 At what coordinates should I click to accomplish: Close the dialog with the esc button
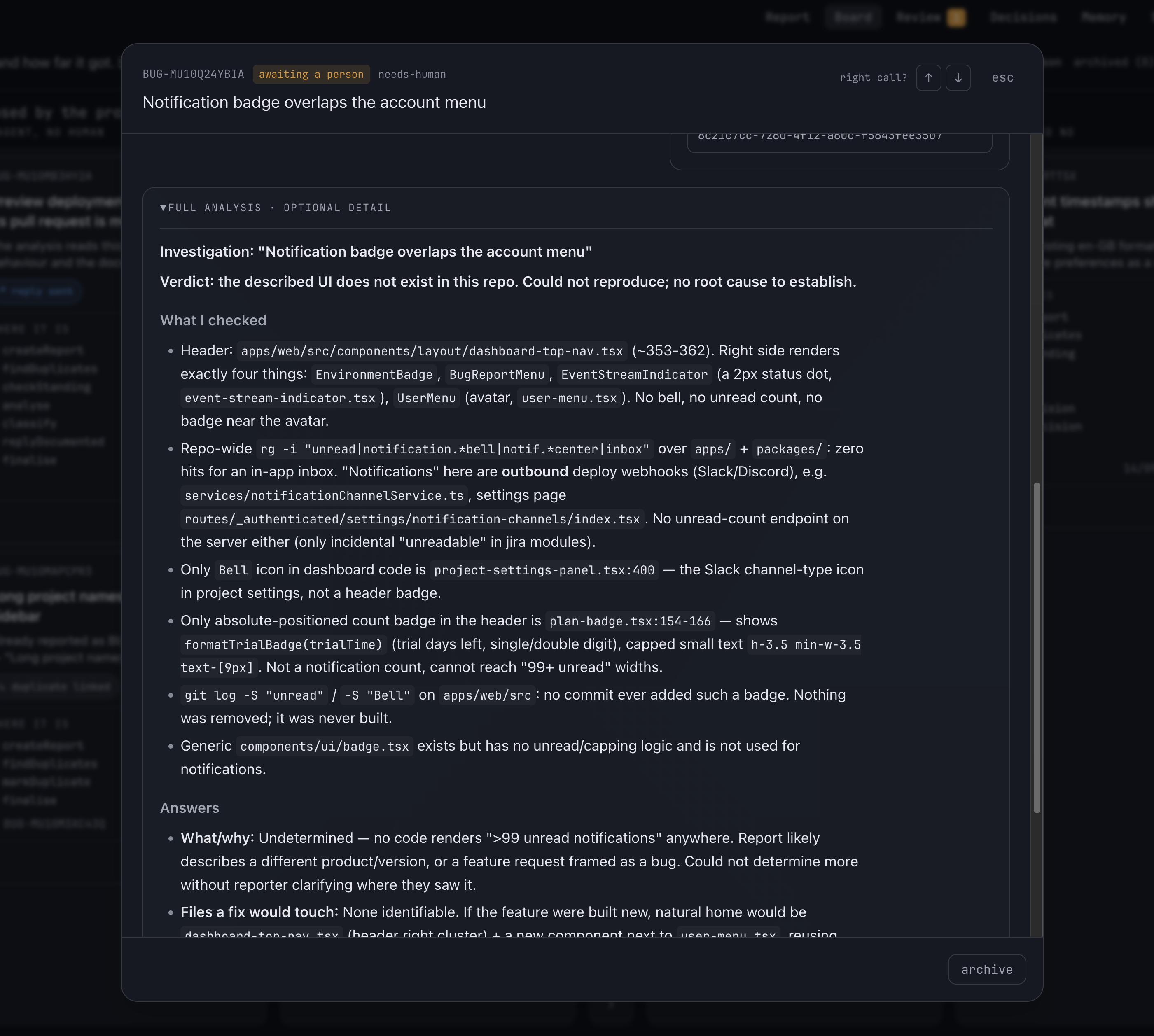click(x=1002, y=77)
